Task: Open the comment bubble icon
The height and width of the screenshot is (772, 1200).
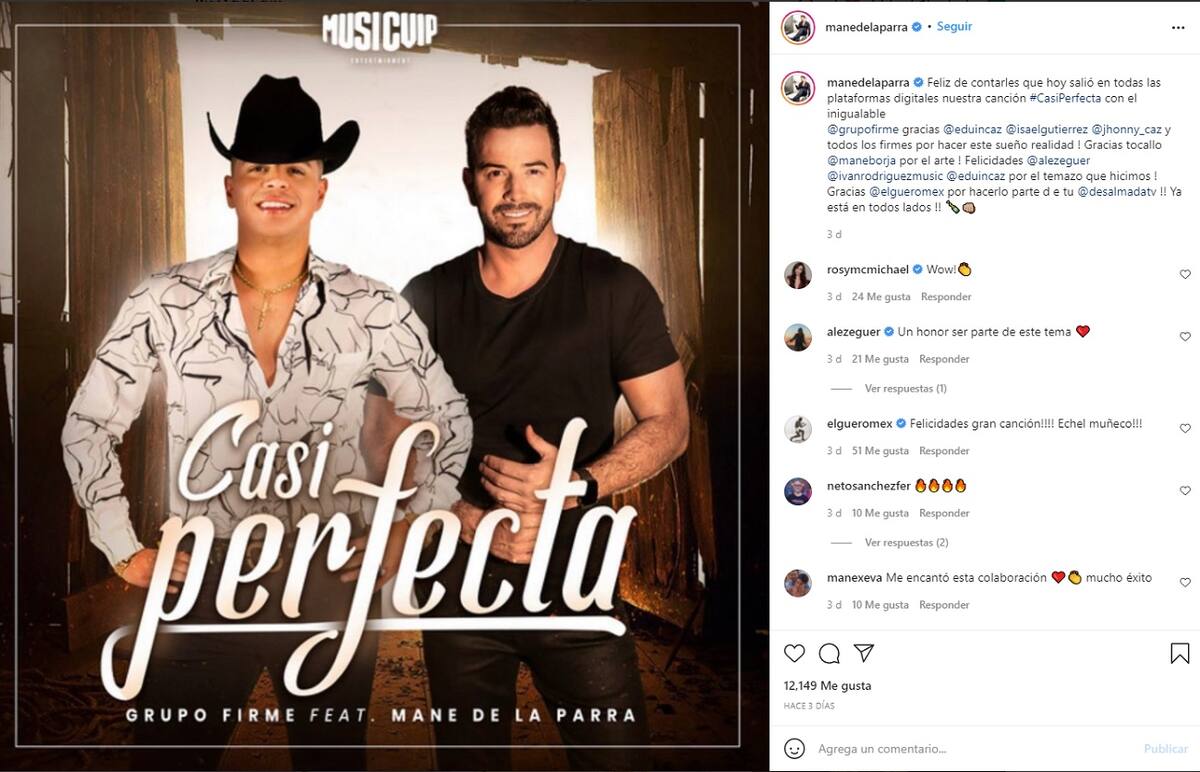Action: 829,653
